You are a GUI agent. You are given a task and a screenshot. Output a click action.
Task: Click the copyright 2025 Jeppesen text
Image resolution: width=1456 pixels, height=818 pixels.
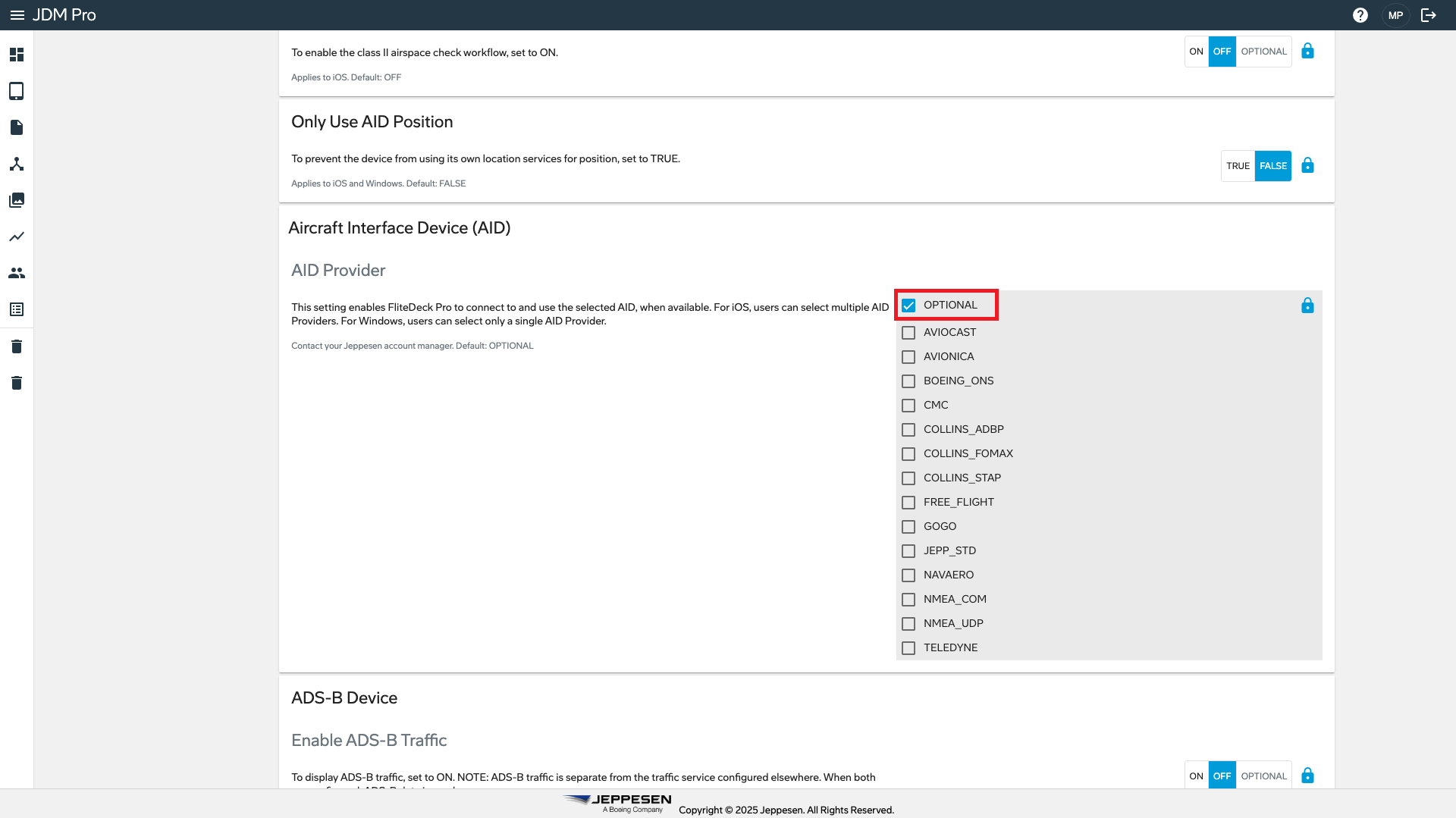pos(786,810)
